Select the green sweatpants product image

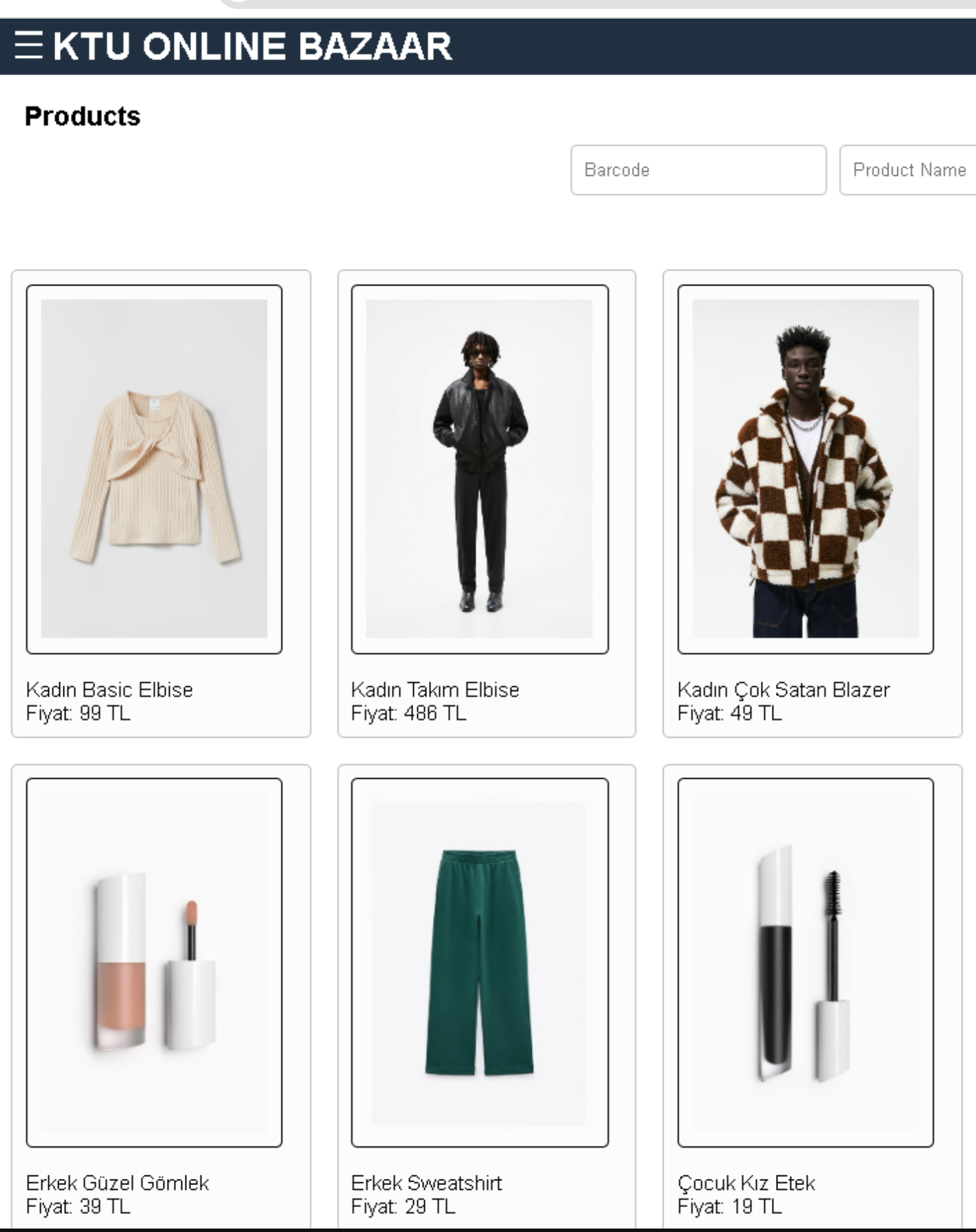tap(479, 962)
